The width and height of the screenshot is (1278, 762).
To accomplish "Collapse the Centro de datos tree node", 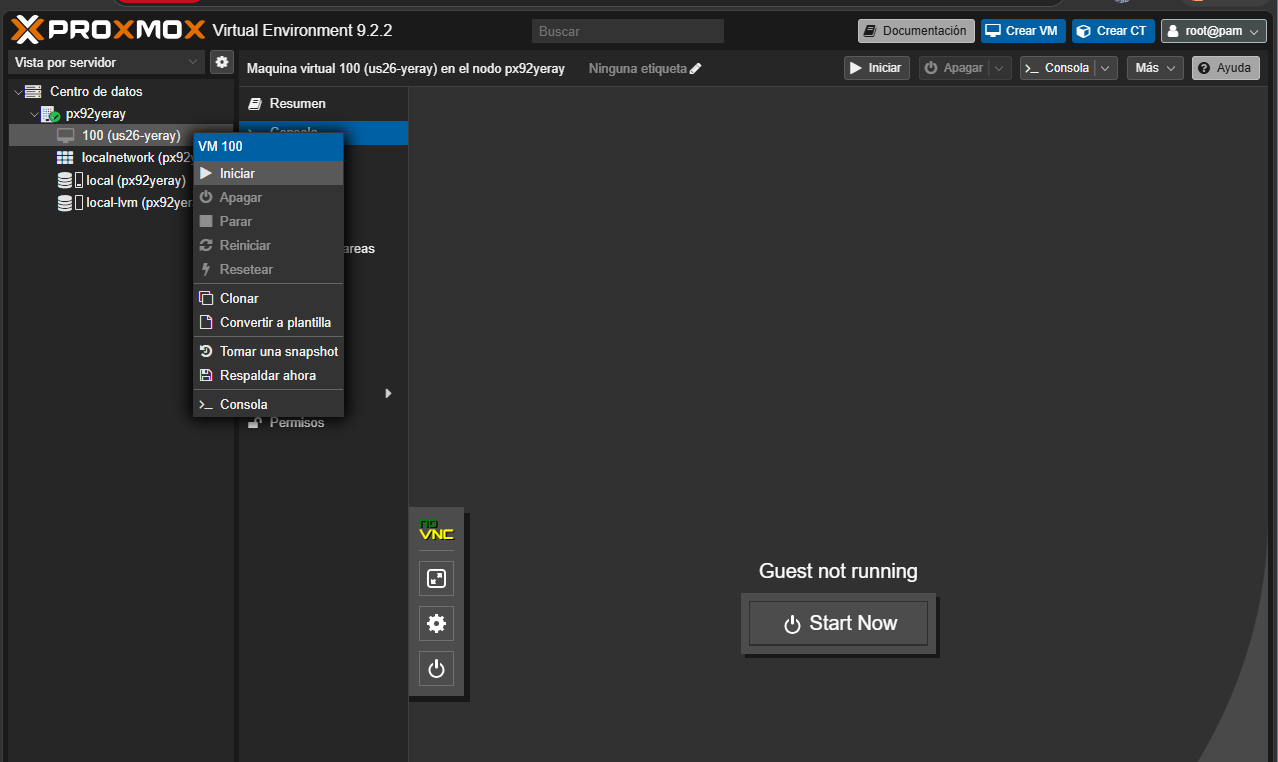I will pyautogui.click(x=18, y=92).
